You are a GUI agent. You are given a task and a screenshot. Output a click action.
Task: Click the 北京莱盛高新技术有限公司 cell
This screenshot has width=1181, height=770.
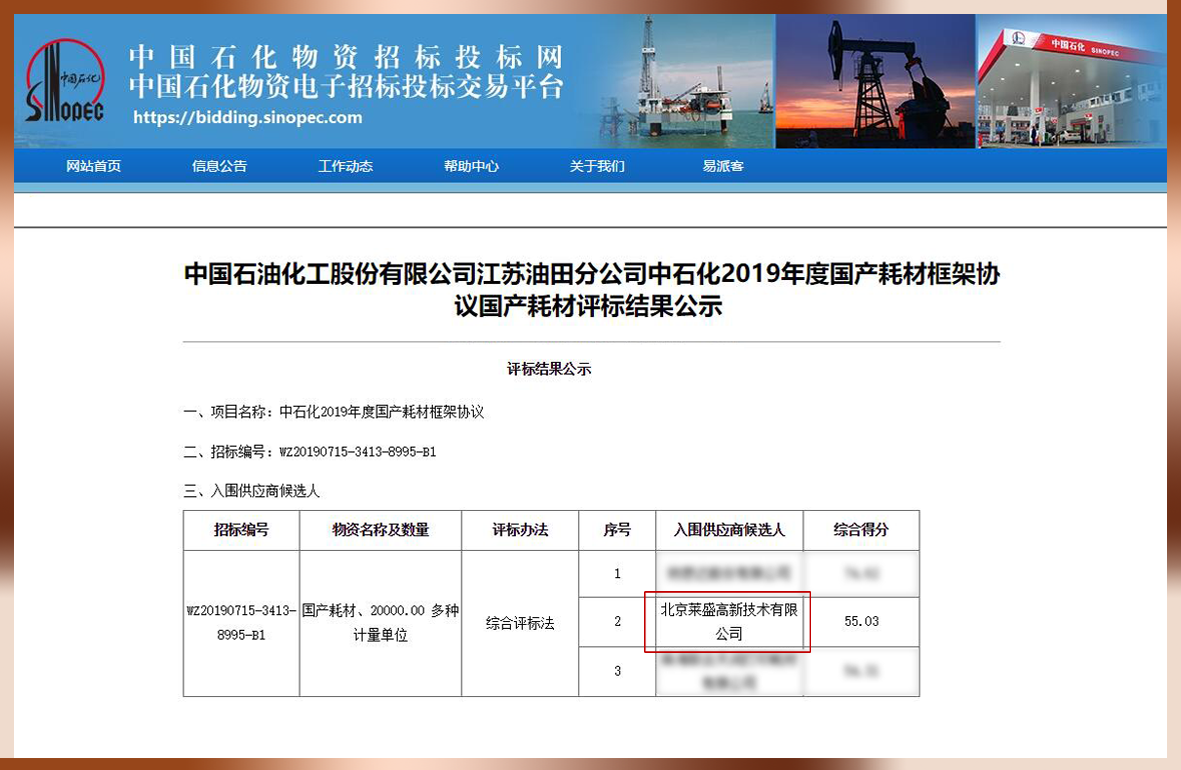tap(729, 622)
